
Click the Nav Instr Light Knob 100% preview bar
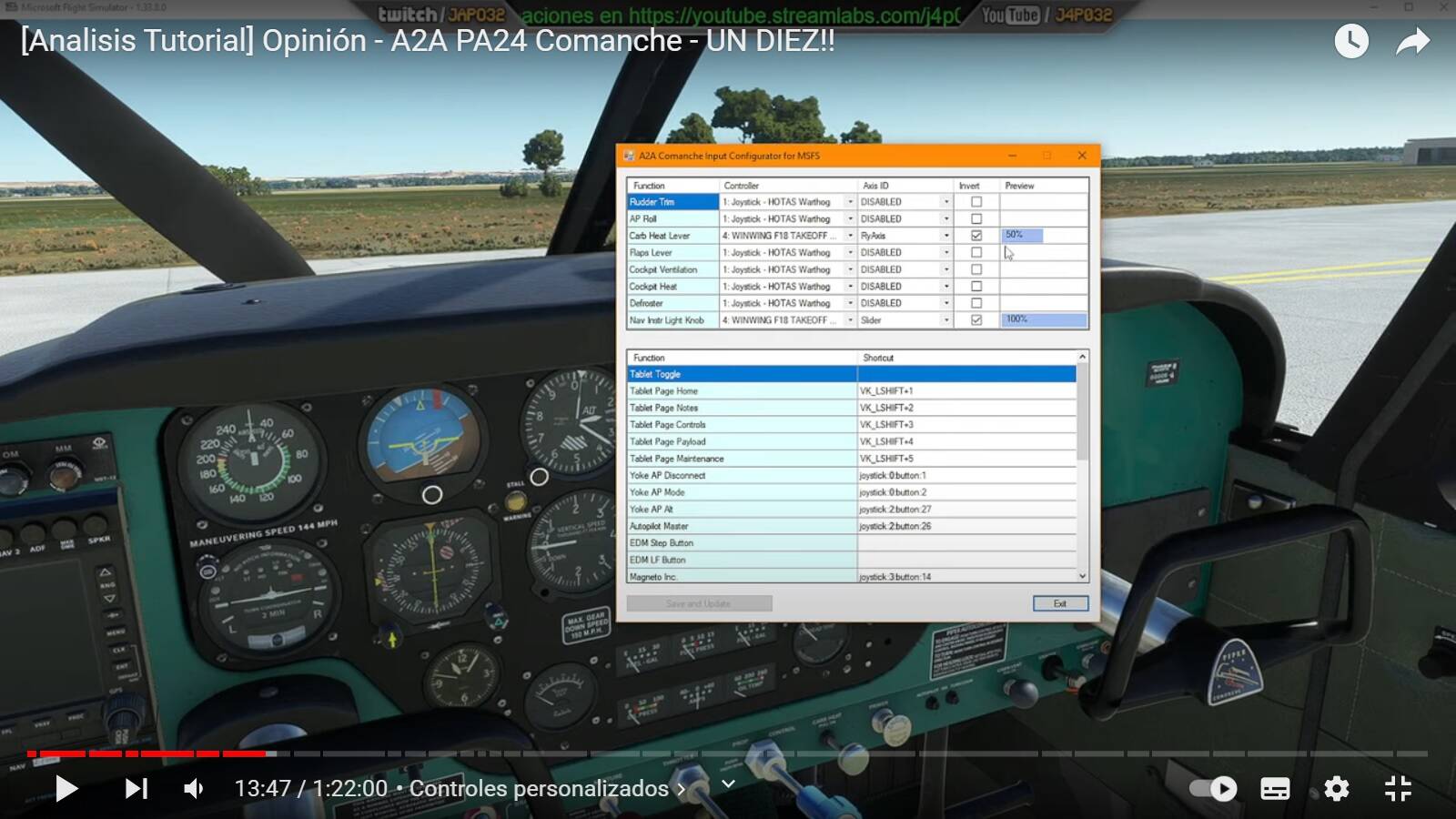pyautogui.click(x=1044, y=320)
